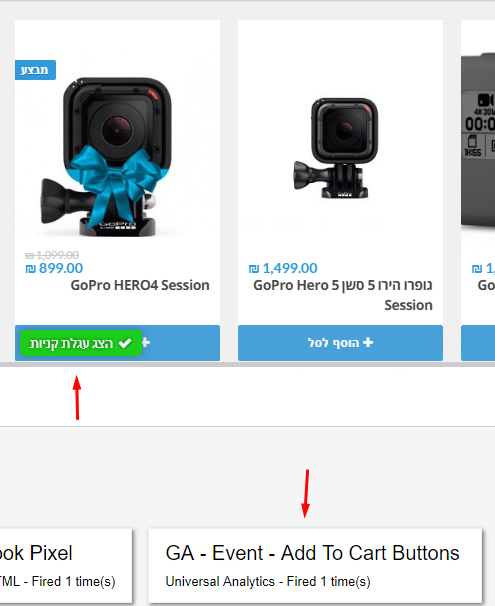Click the 1,499.00 price label
The width and height of the screenshot is (495, 606).
(x=283, y=268)
